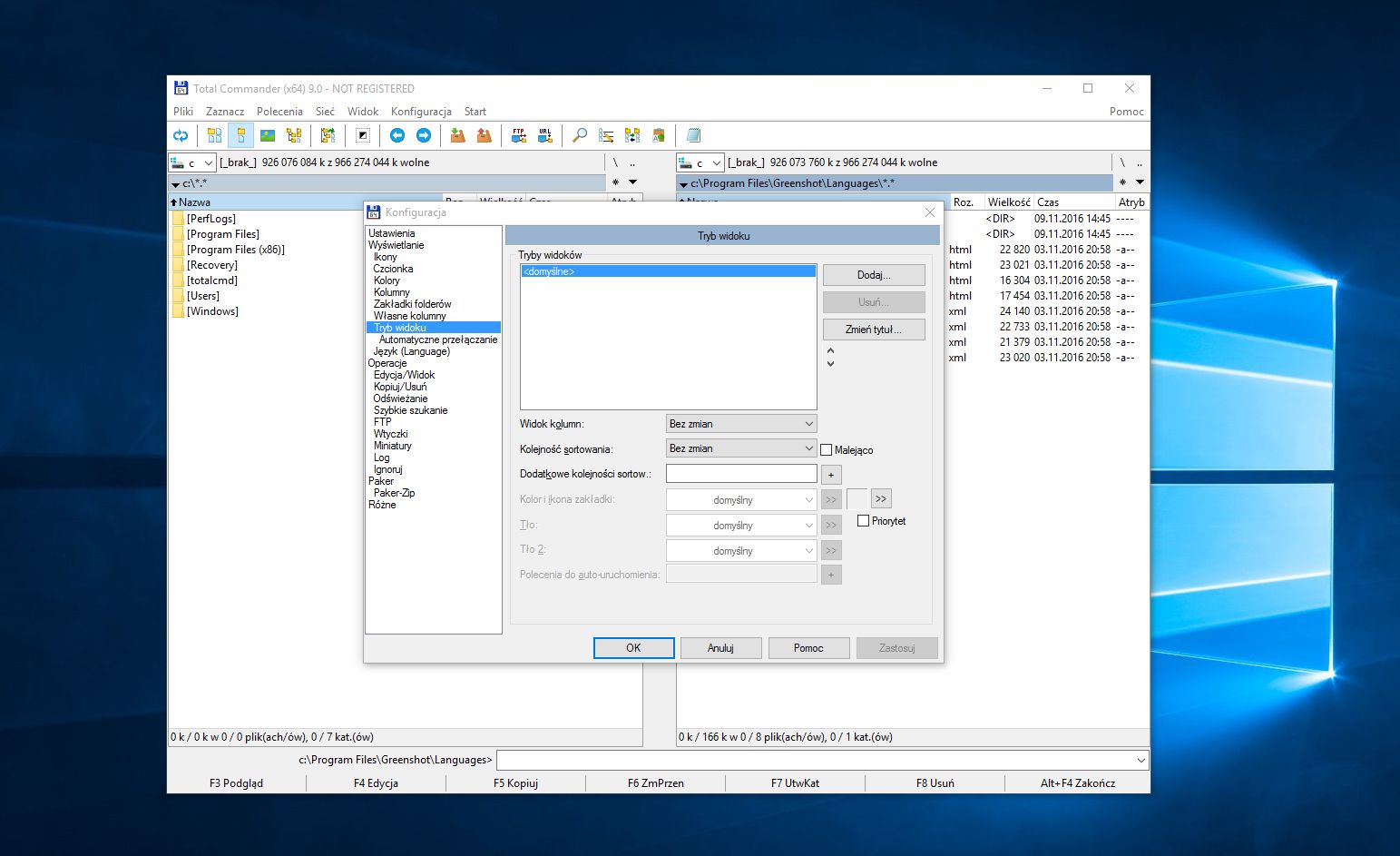Open the Kolor i ikona zakładki dropdown
1400x856 pixels.
[x=741, y=500]
